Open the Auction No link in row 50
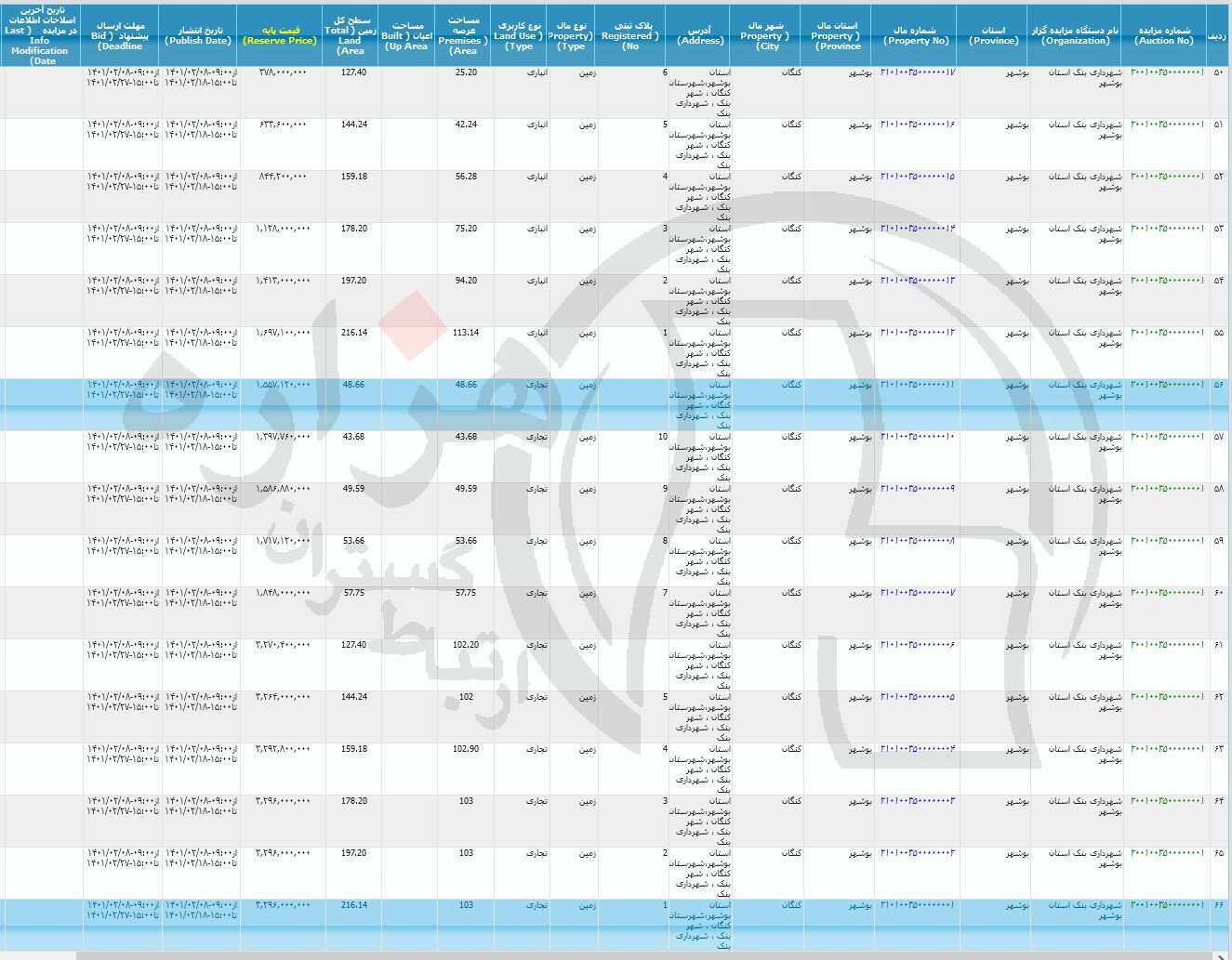The height and width of the screenshot is (960, 1232). point(1167,72)
